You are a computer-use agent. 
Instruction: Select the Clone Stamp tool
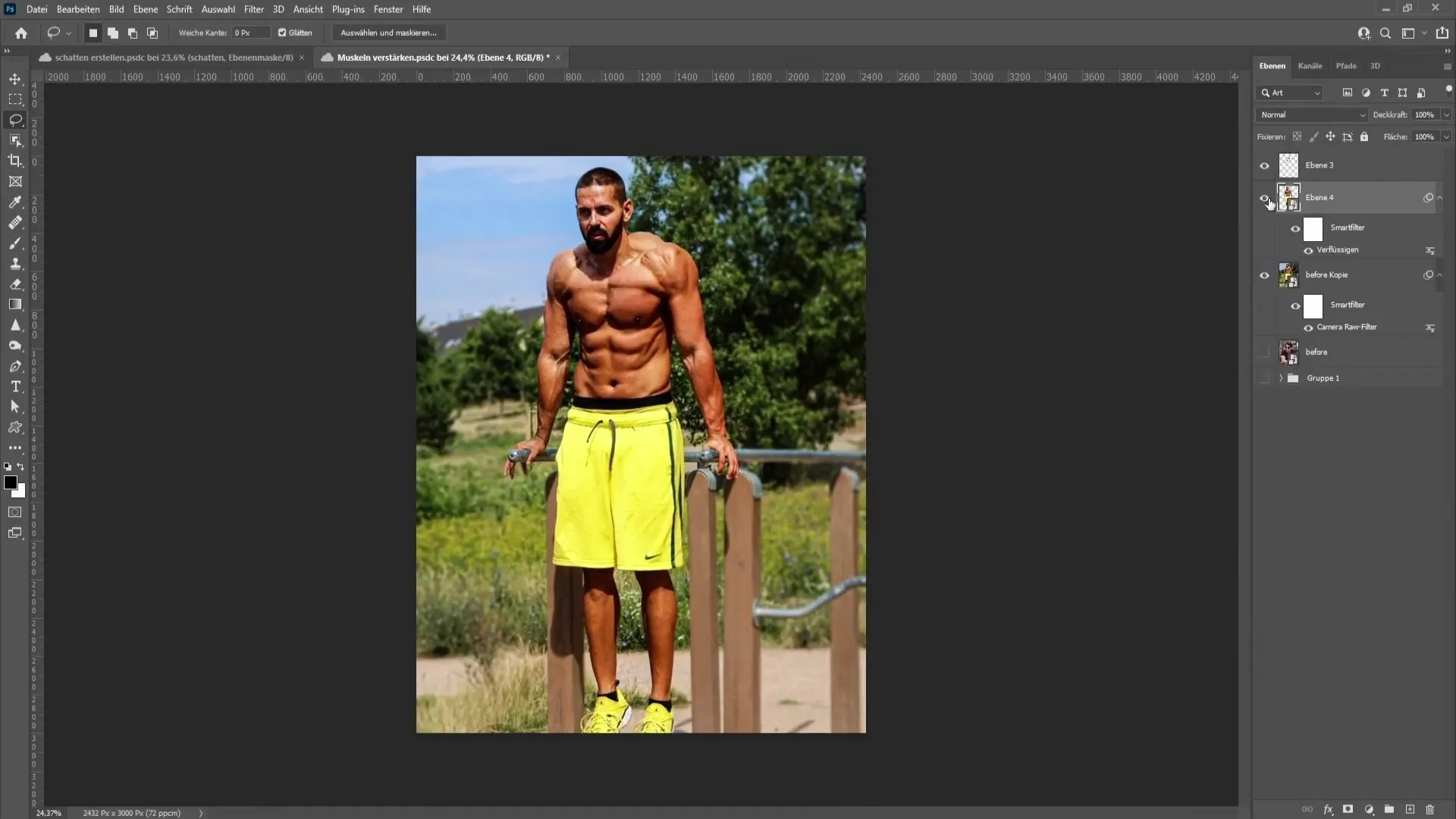tap(15, 263)
